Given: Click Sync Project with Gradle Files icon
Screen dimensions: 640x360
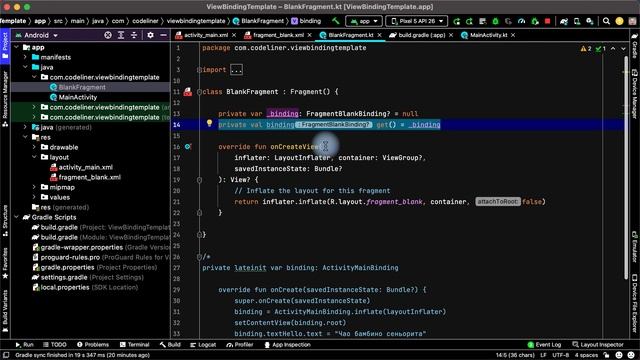Looking at the screenshot, I should click(x=564, y=21).
